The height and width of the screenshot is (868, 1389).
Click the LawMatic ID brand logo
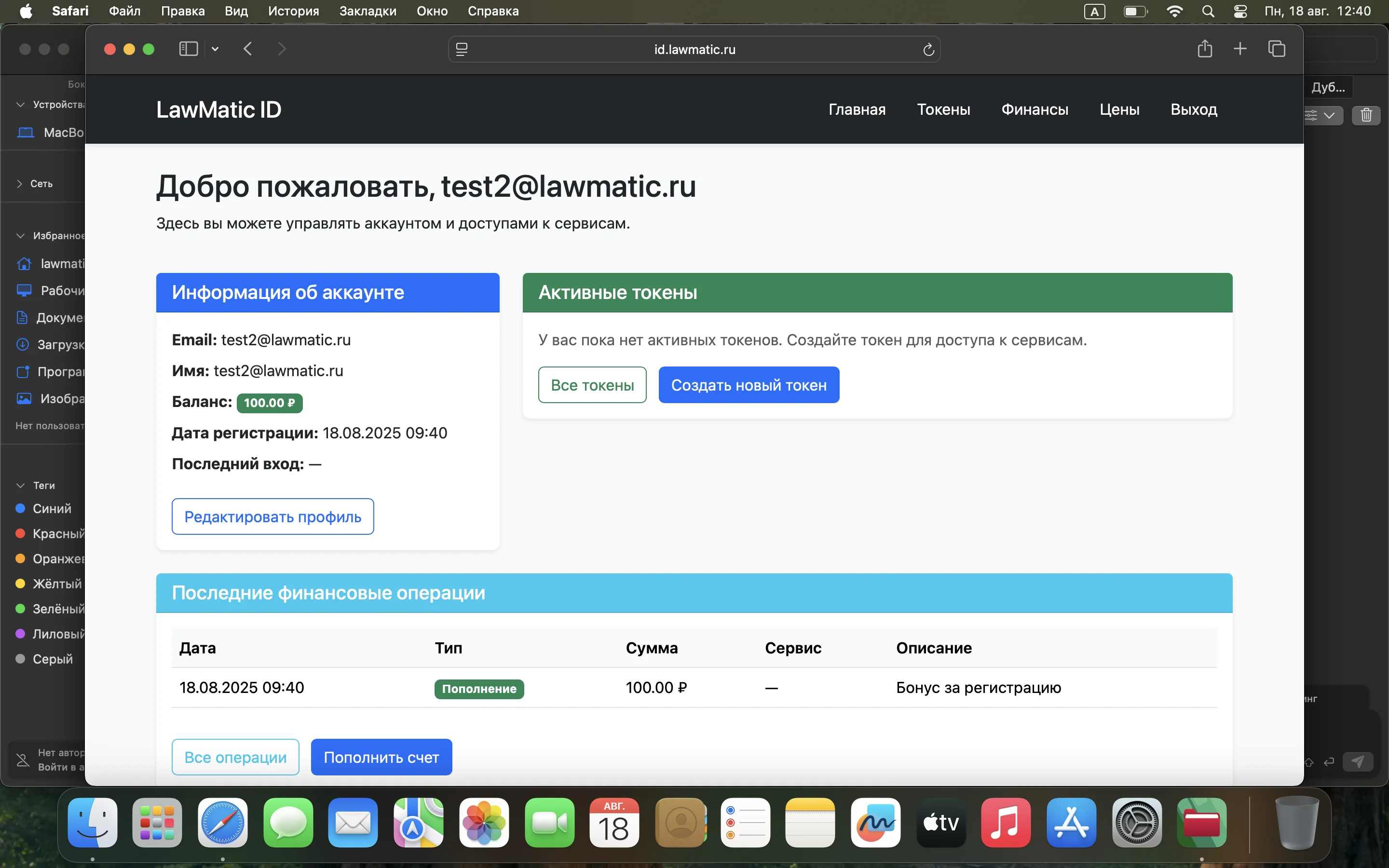218,109
